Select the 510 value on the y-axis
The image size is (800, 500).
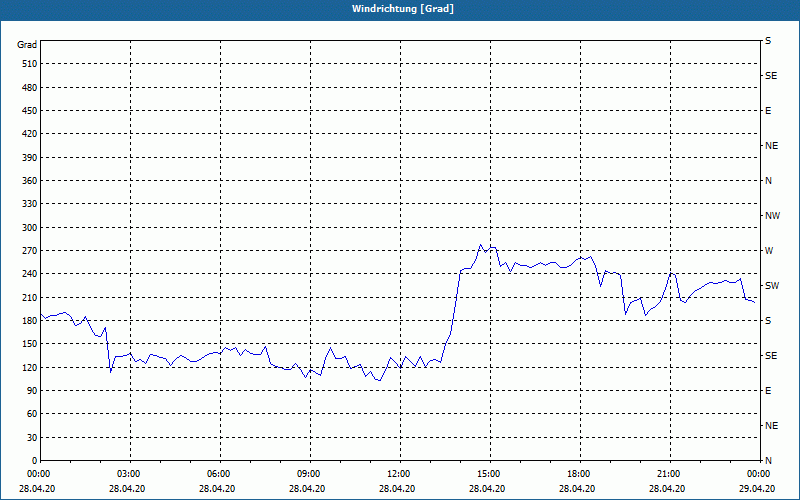coord(30,64)
